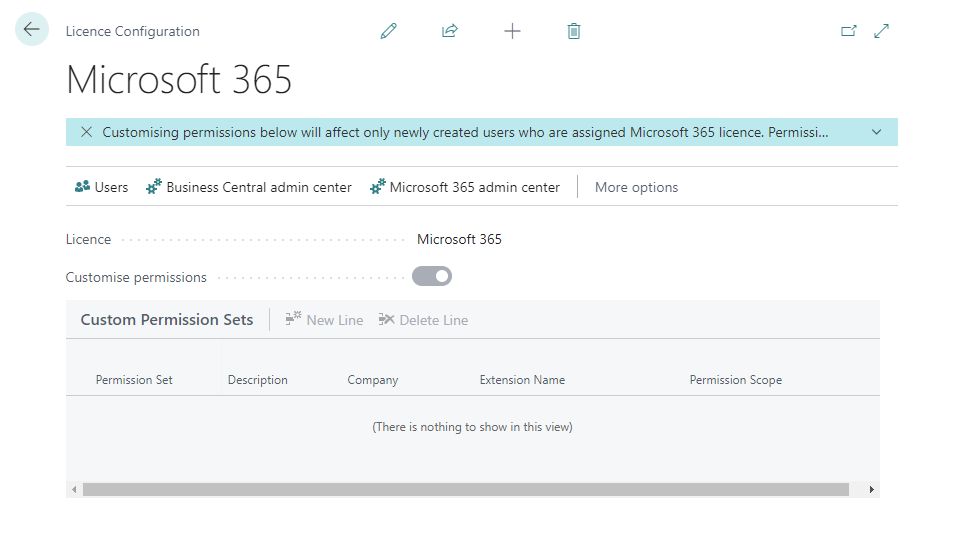Screen dimensions: 956x535
Task: Click the horizontal scrollbar thumb
Action: pyautogui.click(x=466, y=489)
